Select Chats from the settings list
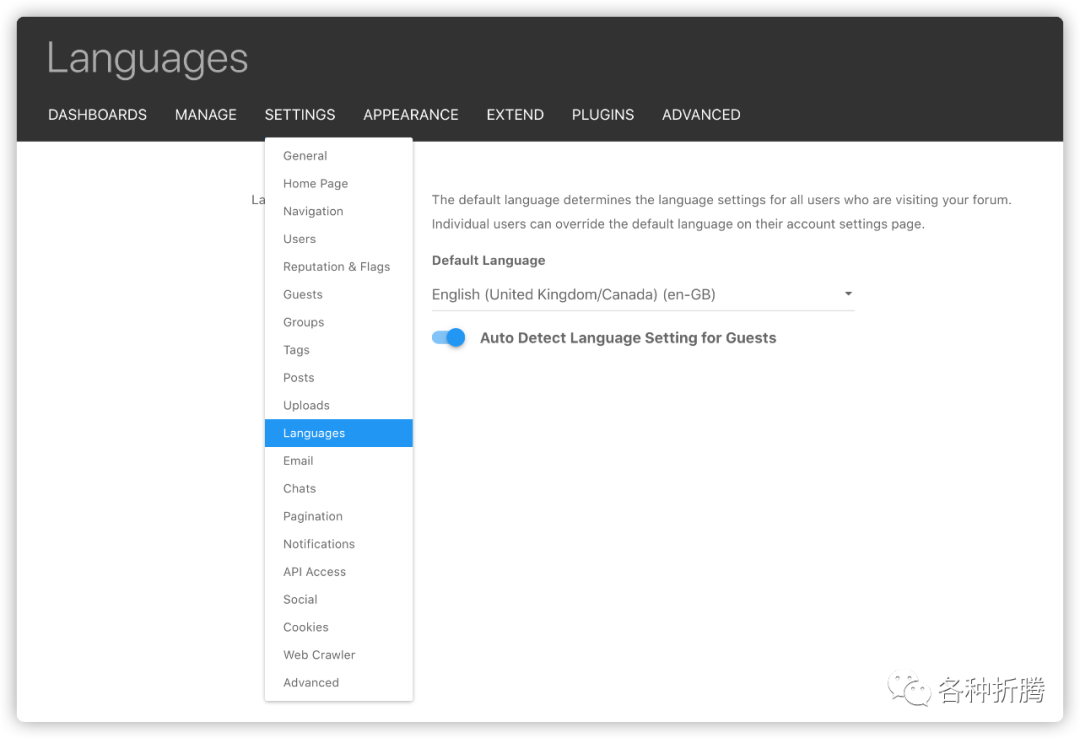Viewport: 1080px width, 738px height. point(339,489)
